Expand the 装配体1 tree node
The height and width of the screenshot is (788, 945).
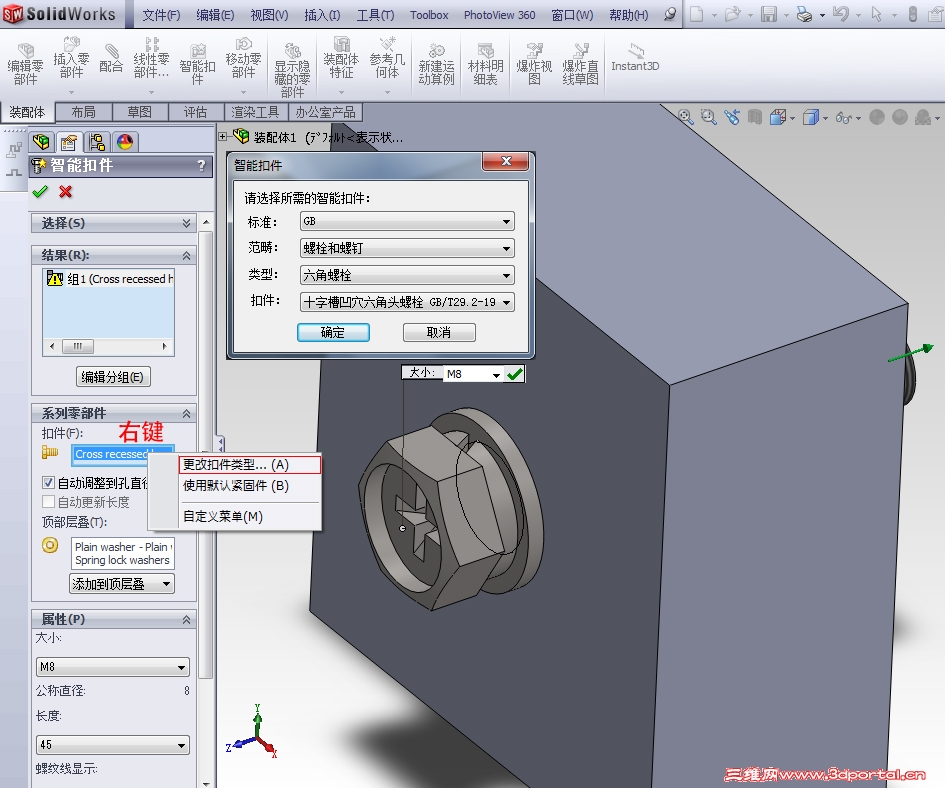(222, 137)
